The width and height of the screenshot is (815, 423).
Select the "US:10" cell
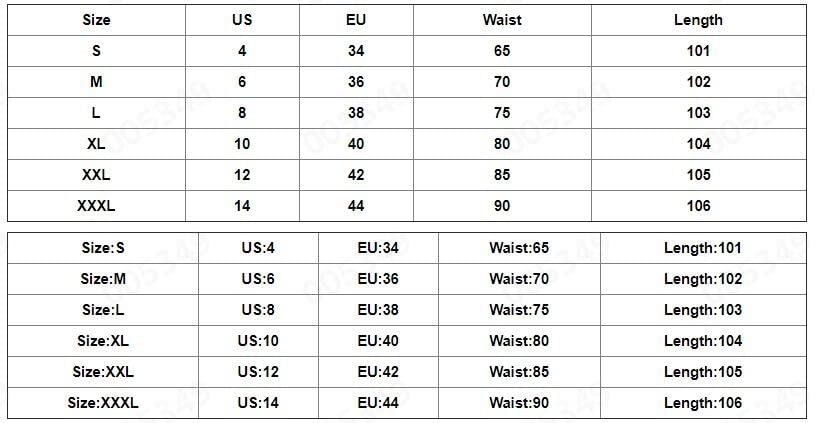pos(258,341)
